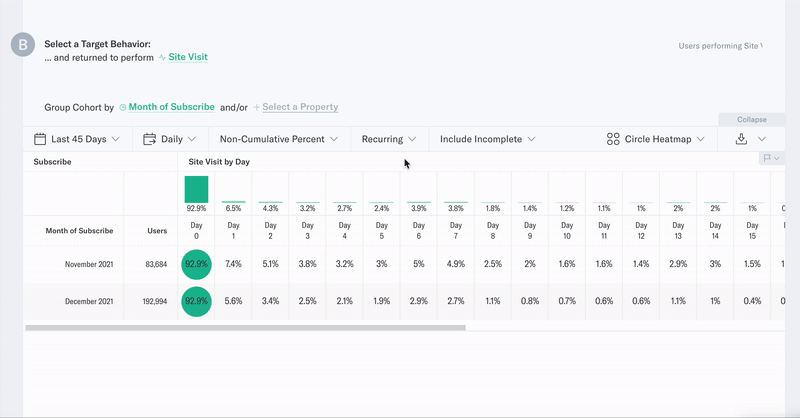Click the green 92.9% circle for November 2021
This screenshot has width=800, height=418.
point(196,264)
